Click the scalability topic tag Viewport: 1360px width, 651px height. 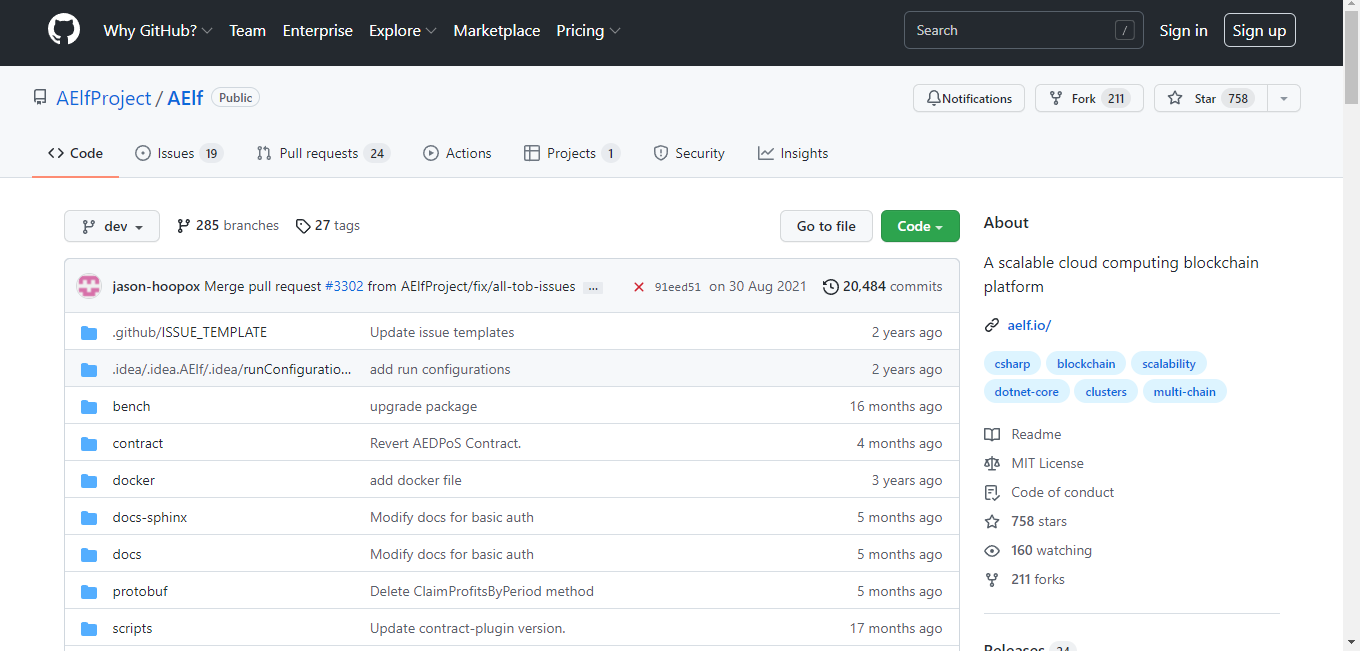[1169, 364]
